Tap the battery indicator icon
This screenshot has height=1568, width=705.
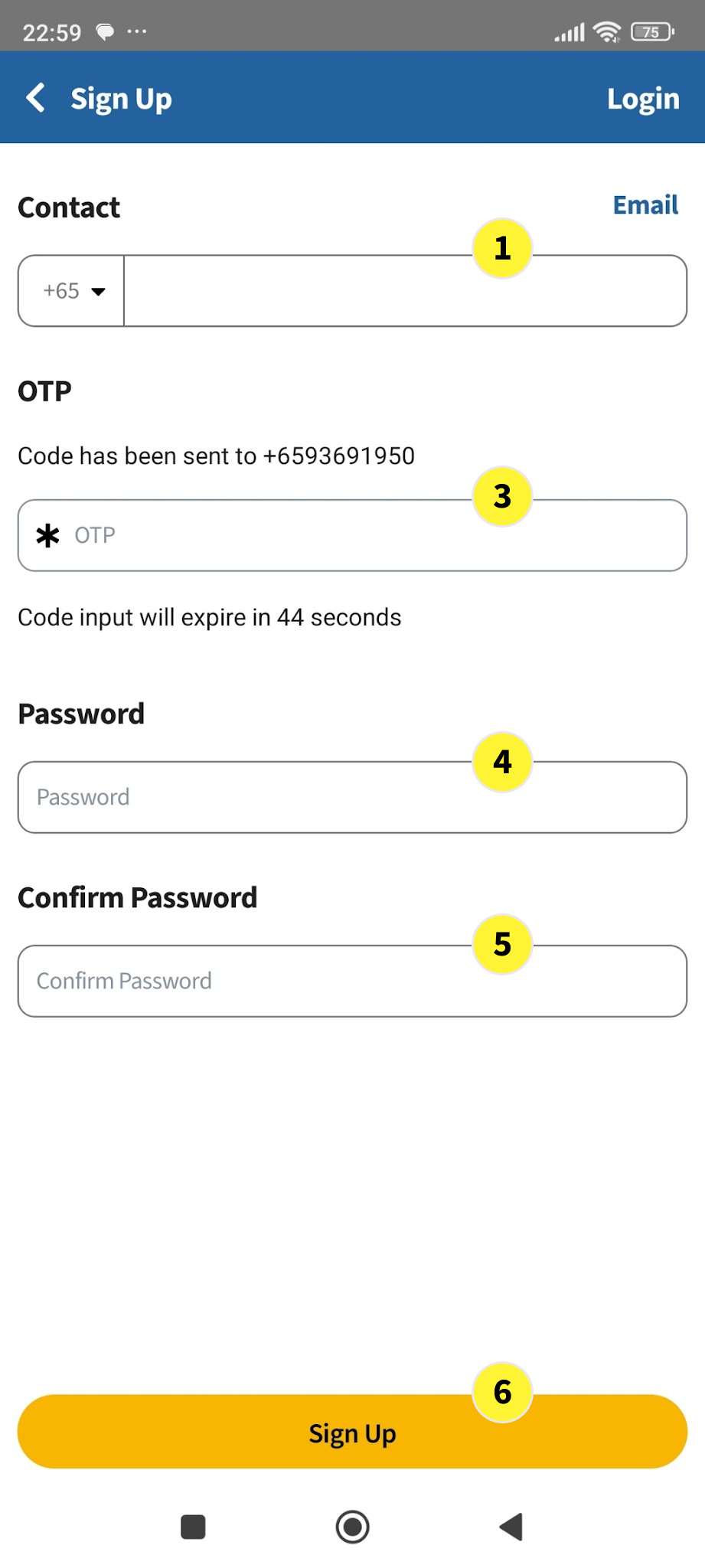[x=651, y=31]
